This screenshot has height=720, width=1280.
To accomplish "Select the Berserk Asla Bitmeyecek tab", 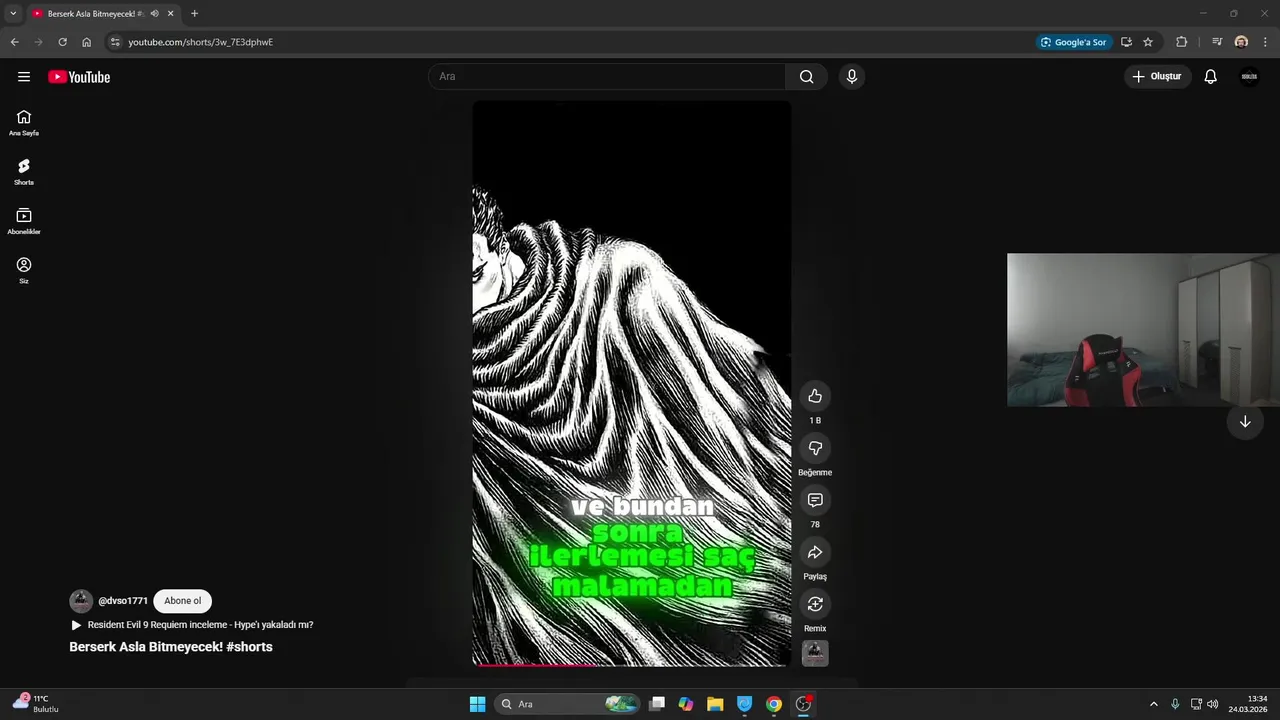I will (96, 14).
